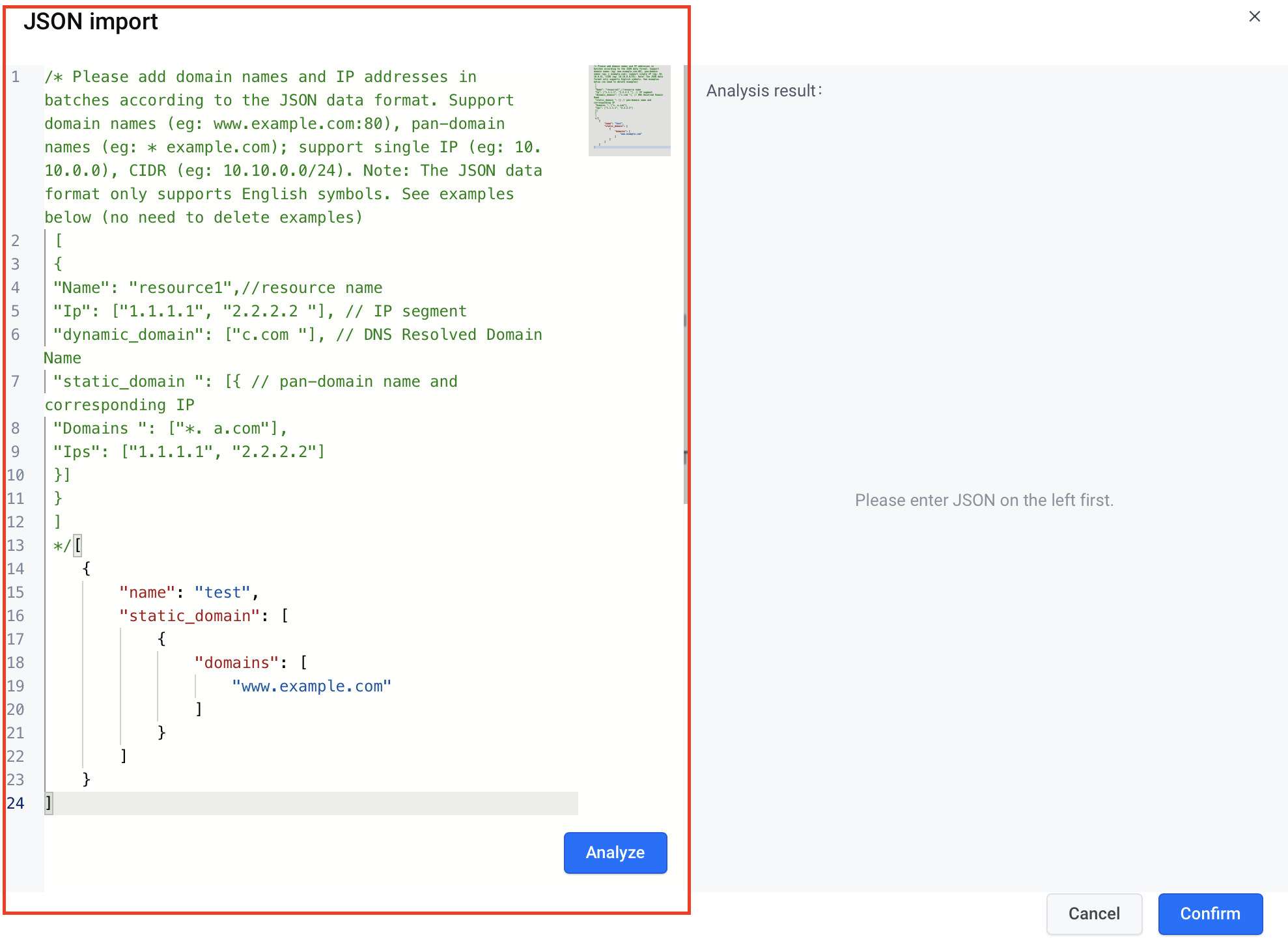Click the opening brace on line 14

coord(87,568)
